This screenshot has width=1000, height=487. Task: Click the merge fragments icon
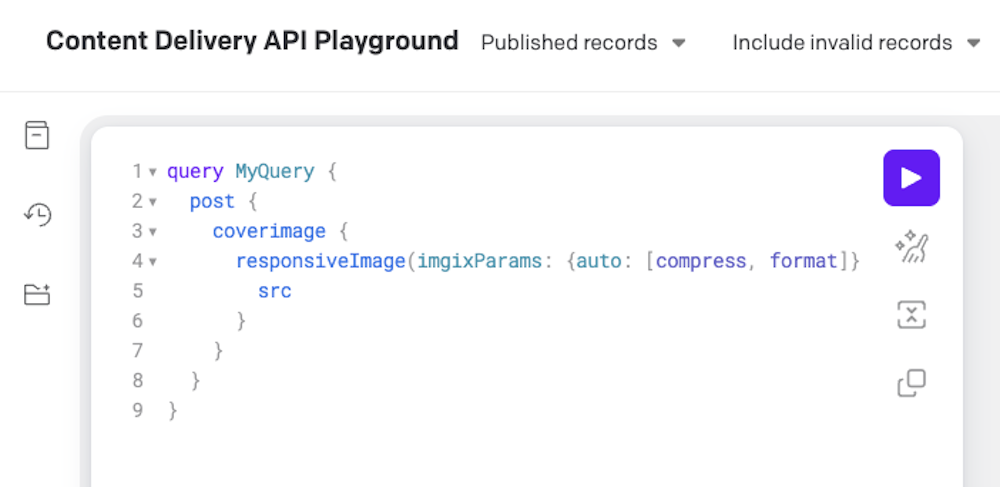point(911,315)
